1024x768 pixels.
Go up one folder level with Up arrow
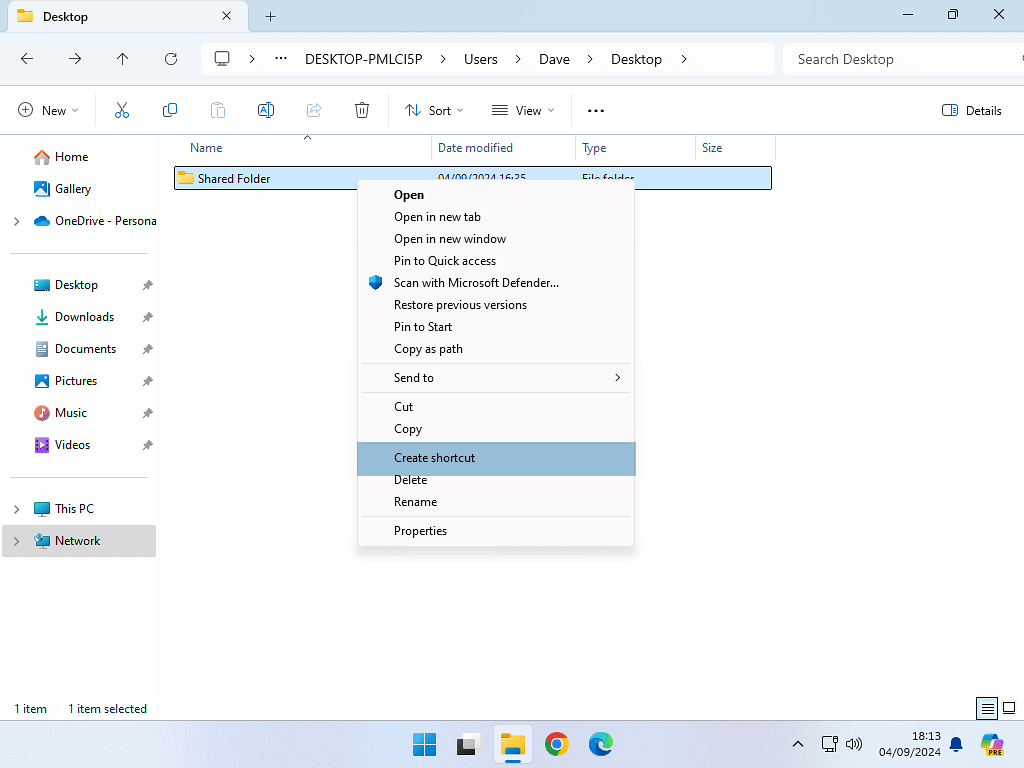point(123,59)
